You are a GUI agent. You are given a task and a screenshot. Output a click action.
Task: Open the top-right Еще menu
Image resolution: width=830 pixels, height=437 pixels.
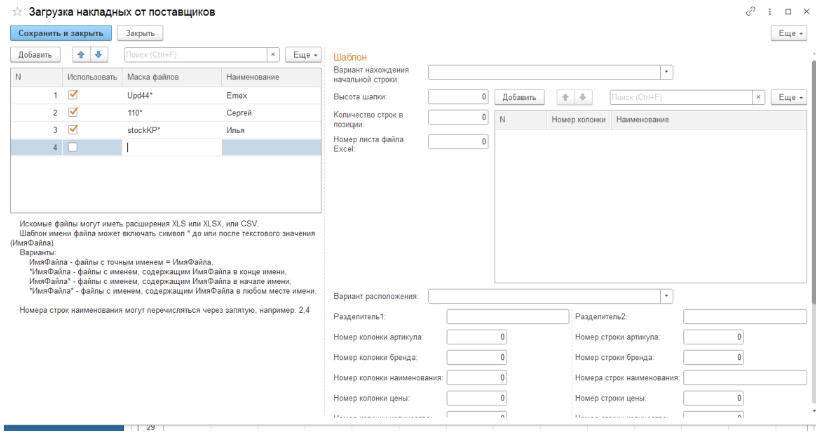(x=789, y=33)
